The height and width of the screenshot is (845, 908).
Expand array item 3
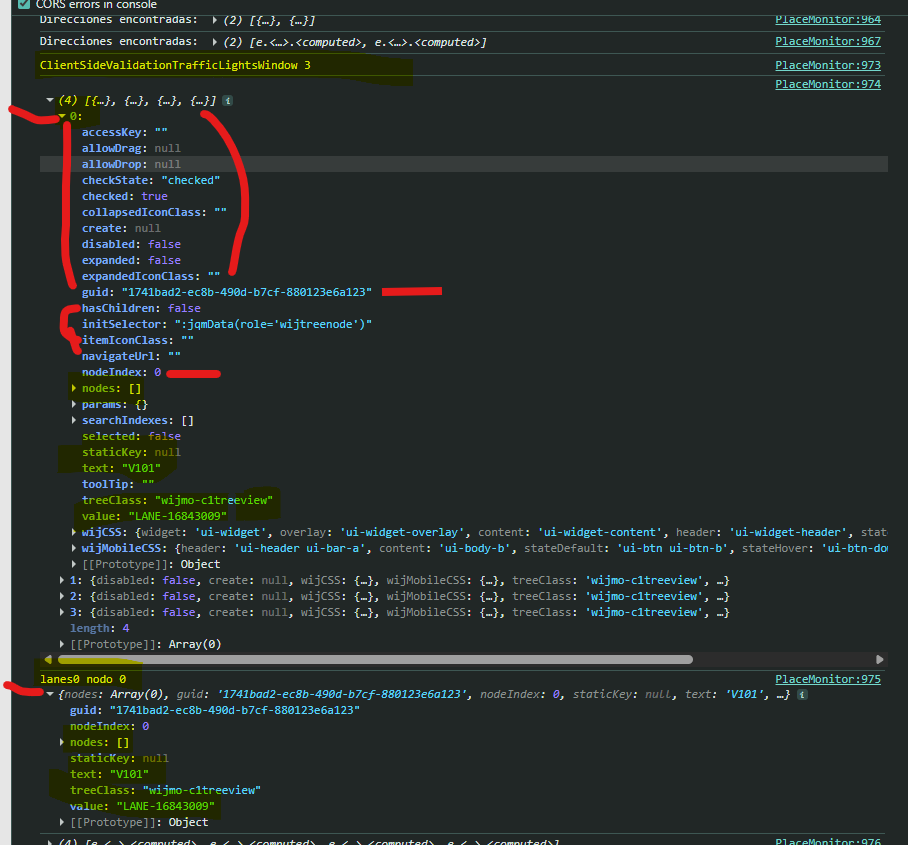coord(62,612)
